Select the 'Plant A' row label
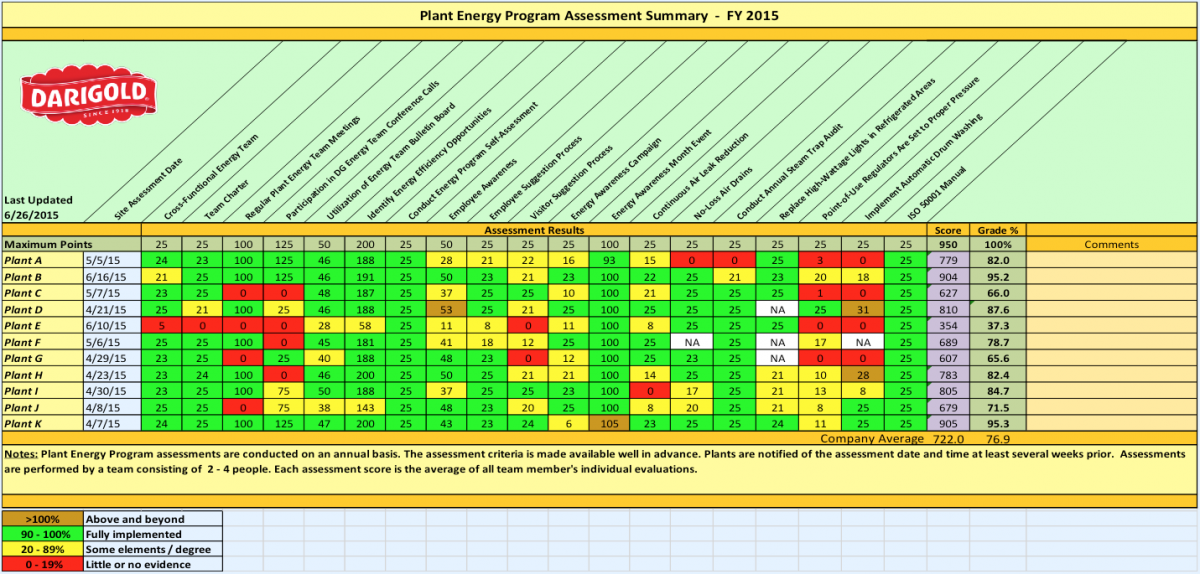This screenshot has height=574, width=1200. pyautogui.click(x=41, y=259)
